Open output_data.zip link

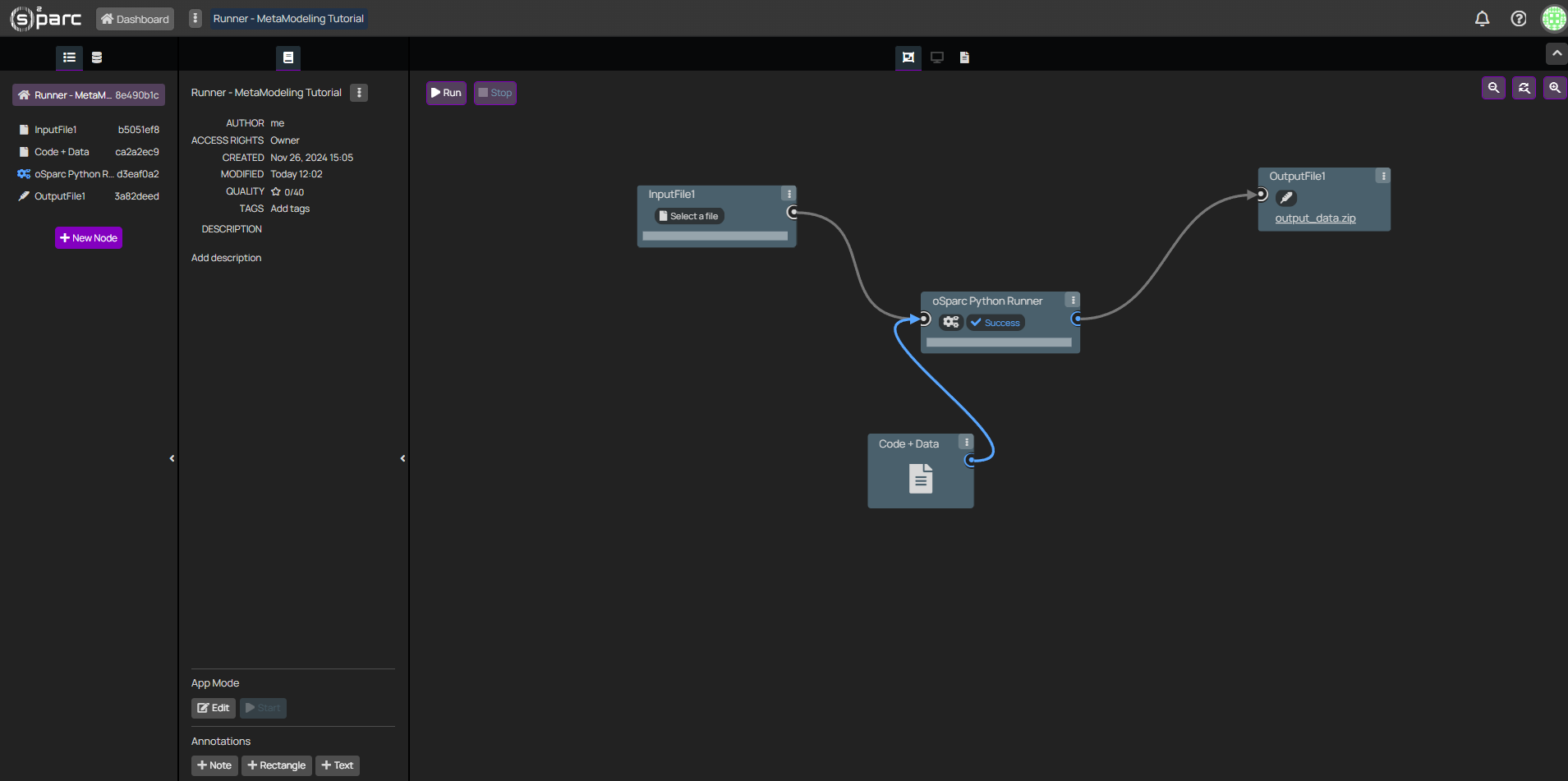pyautogui.click(x=1315, y=218)
